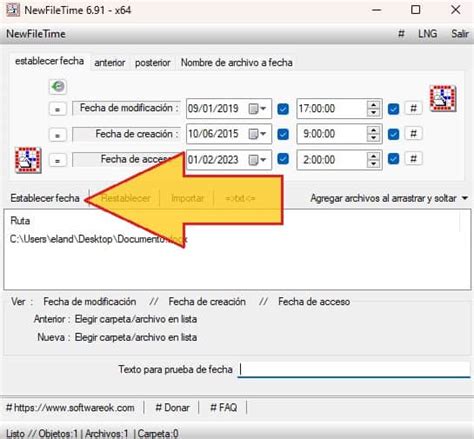The height and width of the screenshot is (439, 474).
Task: Click the NewFileTime clock icon beside Fecha de acceso
Action: click(x=28, y=160)
